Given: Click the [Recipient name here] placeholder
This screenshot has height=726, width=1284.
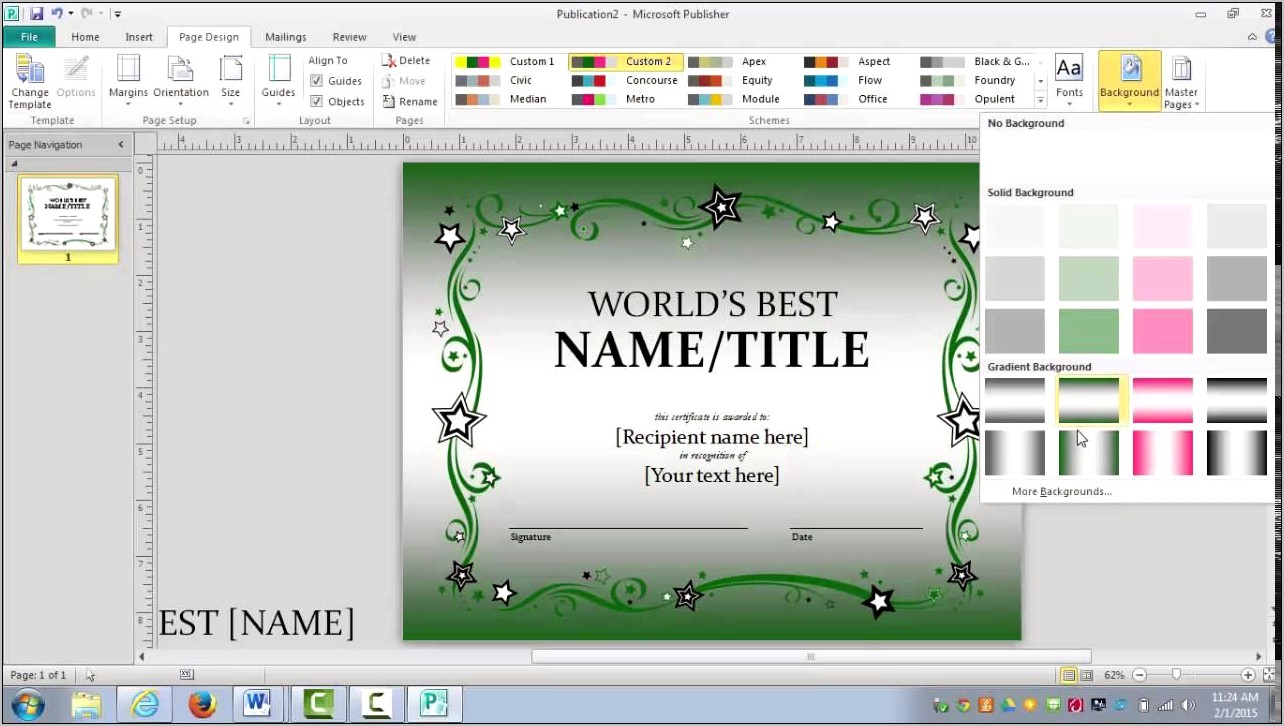Looking at the screenshot, I should (712, 437).
